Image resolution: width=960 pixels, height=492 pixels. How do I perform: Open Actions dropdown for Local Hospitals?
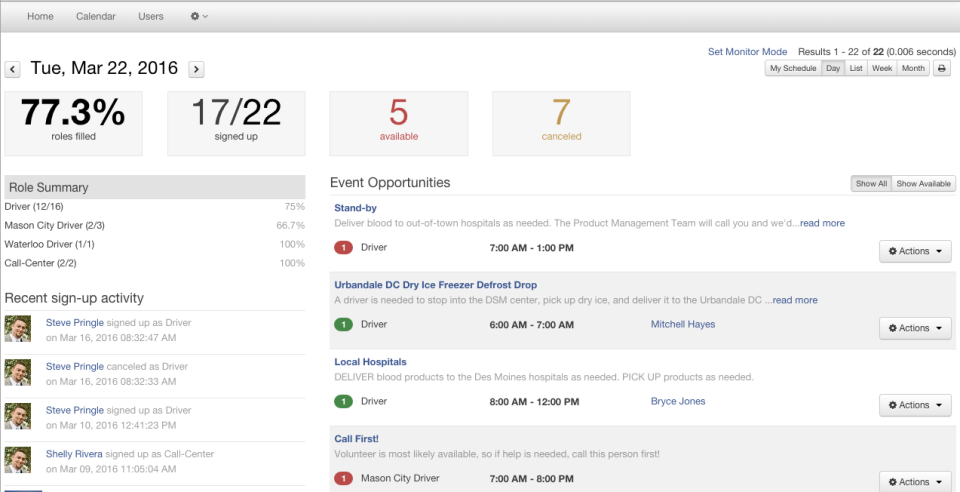pos(915,405)
